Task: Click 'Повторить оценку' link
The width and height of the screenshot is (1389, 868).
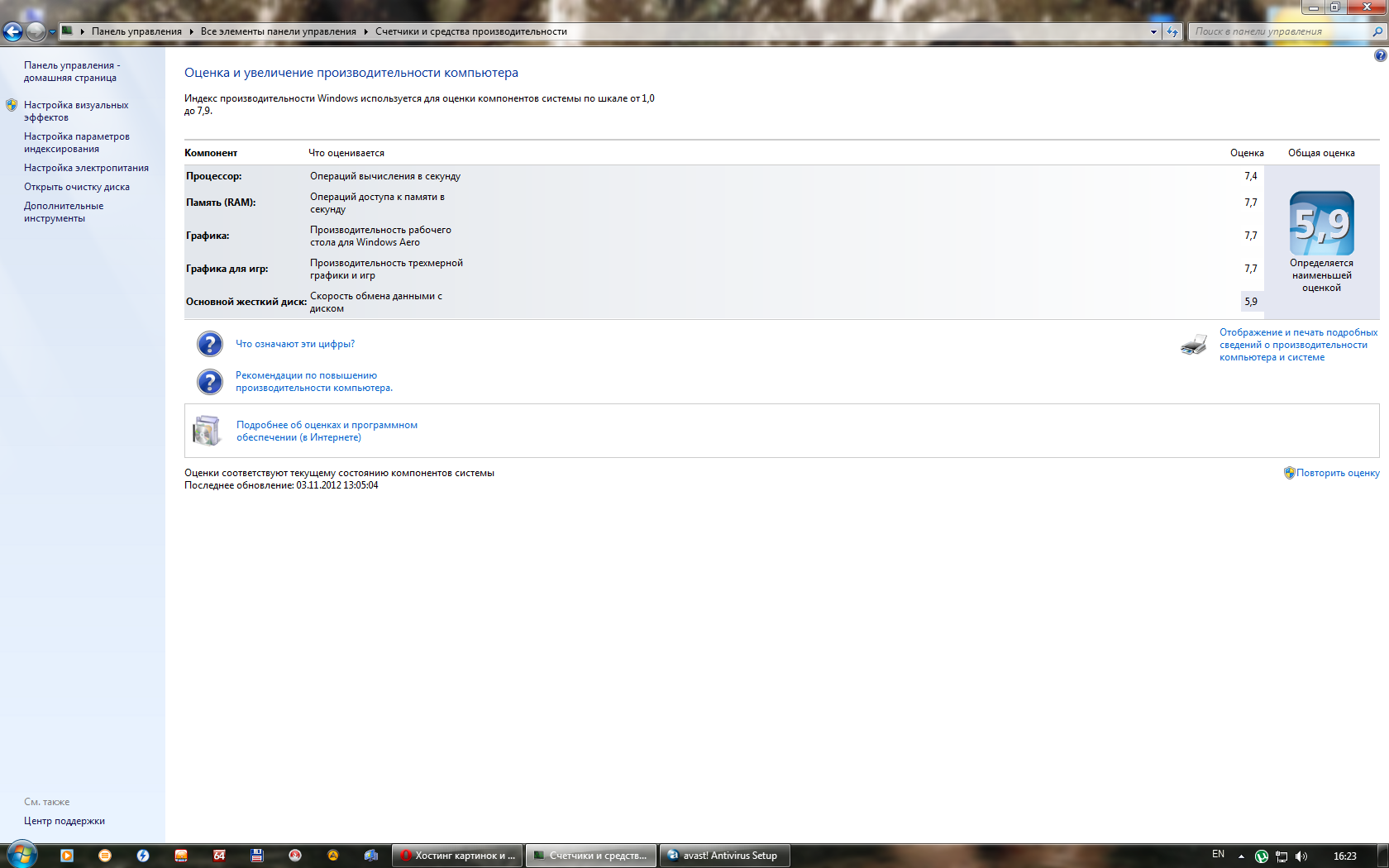Action: (x=1337, y=473)
